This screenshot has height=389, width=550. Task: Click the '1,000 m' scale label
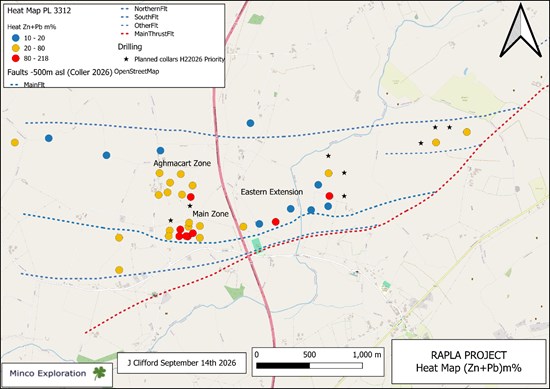tap(367, 355)
